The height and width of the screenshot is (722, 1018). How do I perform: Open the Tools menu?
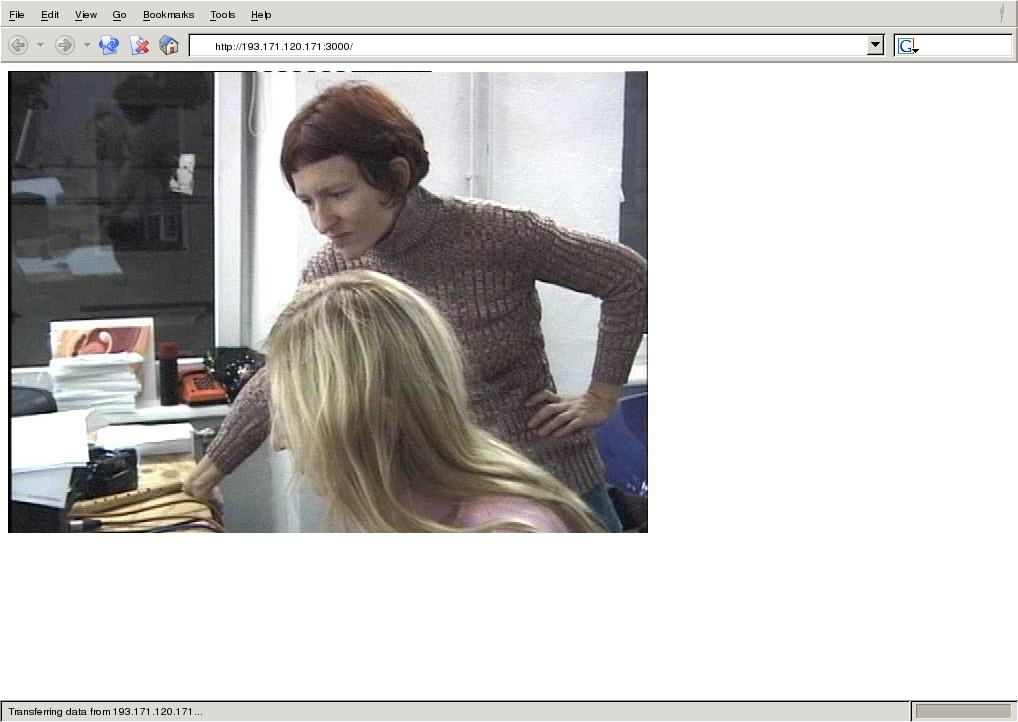point(223,14)
